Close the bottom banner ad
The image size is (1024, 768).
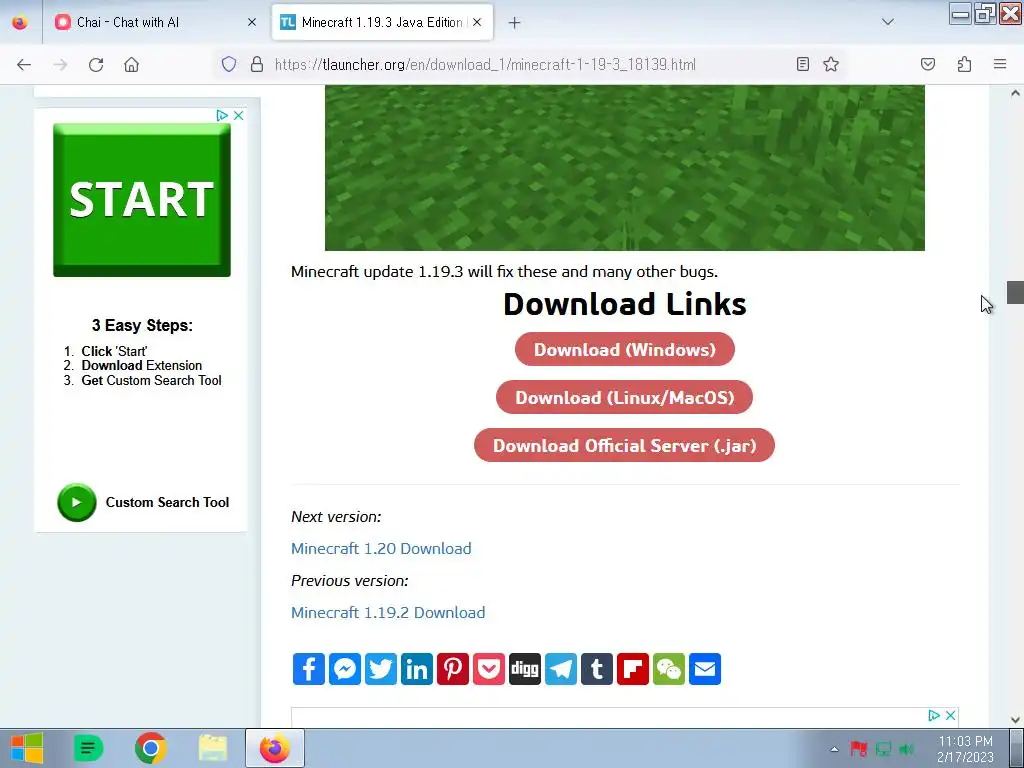(x=951, y=716)
